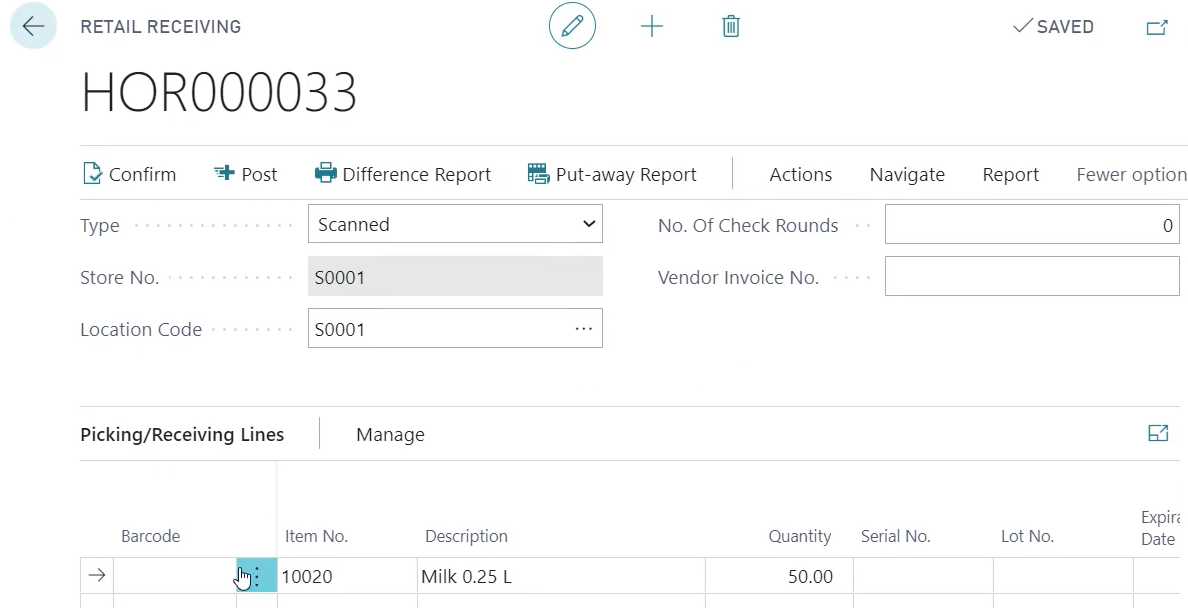Screen dimensions: 1188x608
Task: Click the No. Of Check Rounds field
Action: coord(1031,225)
